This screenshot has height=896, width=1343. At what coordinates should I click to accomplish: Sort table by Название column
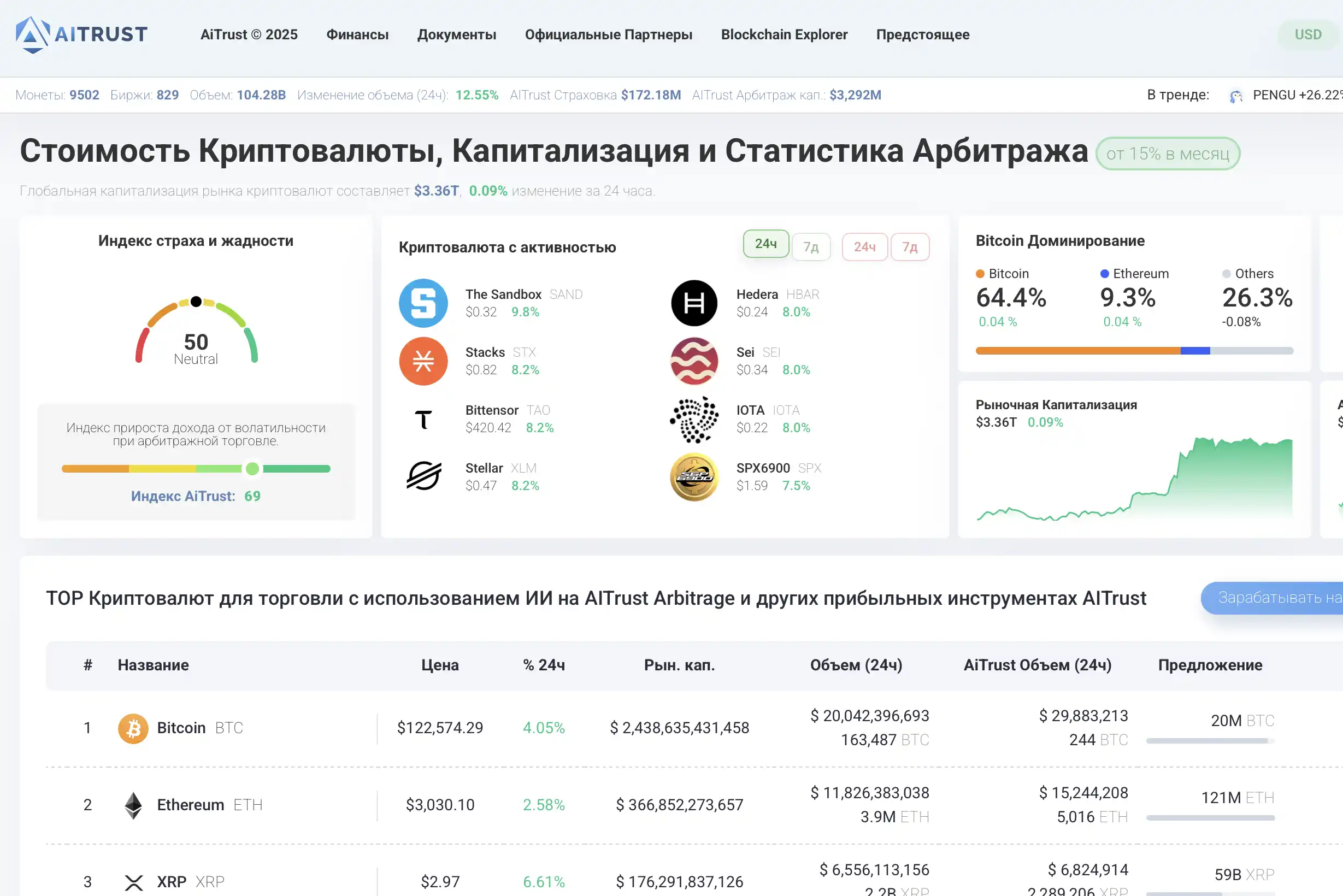pos(153,665)
